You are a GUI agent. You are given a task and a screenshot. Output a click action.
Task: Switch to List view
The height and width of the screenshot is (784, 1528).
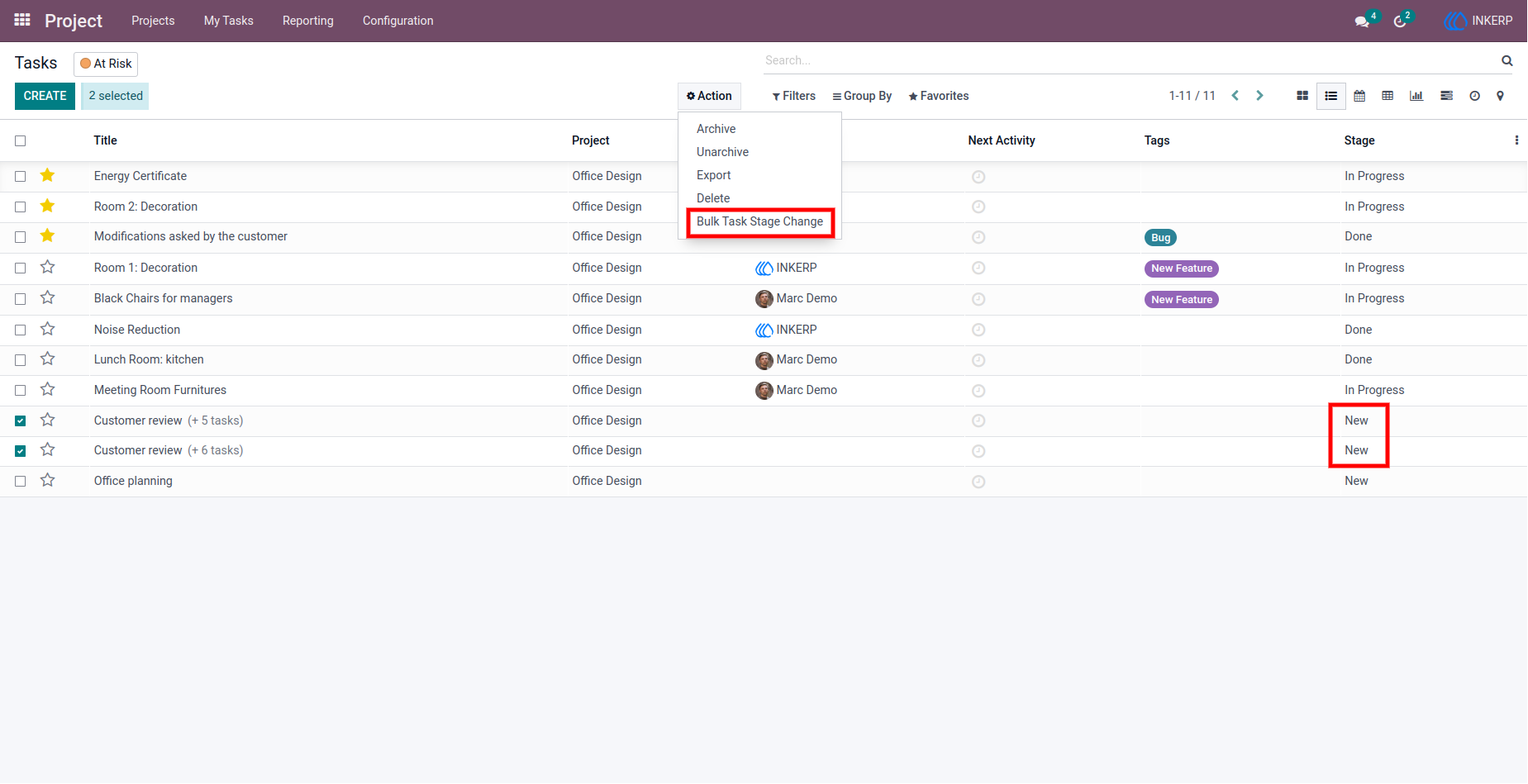point(1331,96)
